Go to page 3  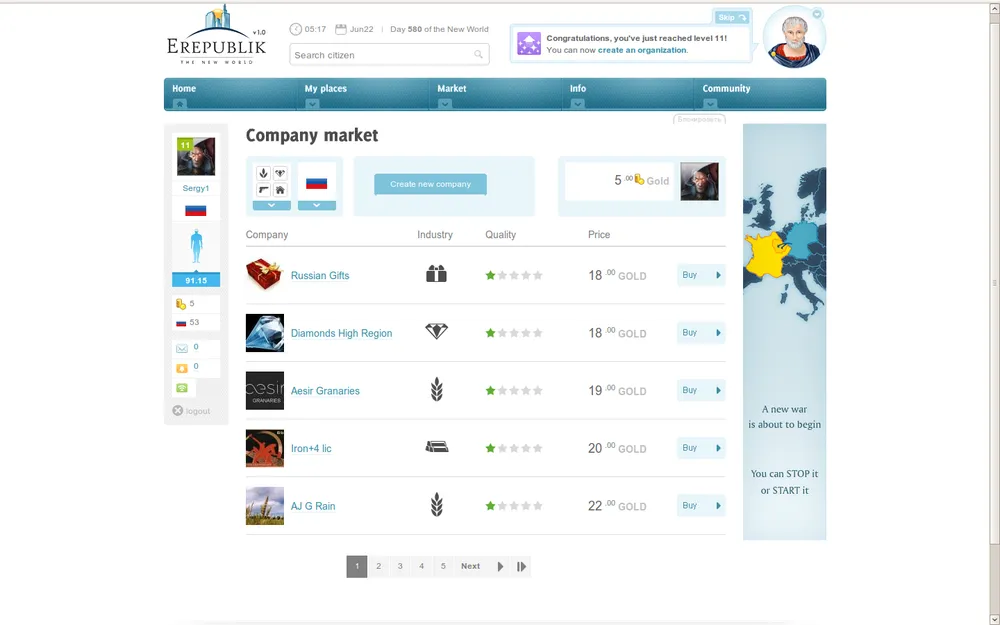[400, 566]
